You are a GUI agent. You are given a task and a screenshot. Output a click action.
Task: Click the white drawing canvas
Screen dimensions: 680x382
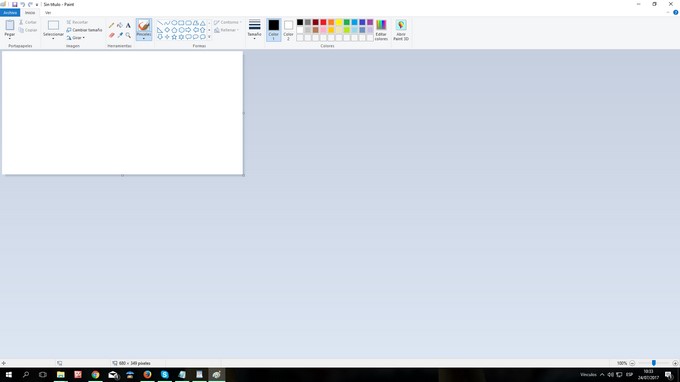tap(122, 113)
